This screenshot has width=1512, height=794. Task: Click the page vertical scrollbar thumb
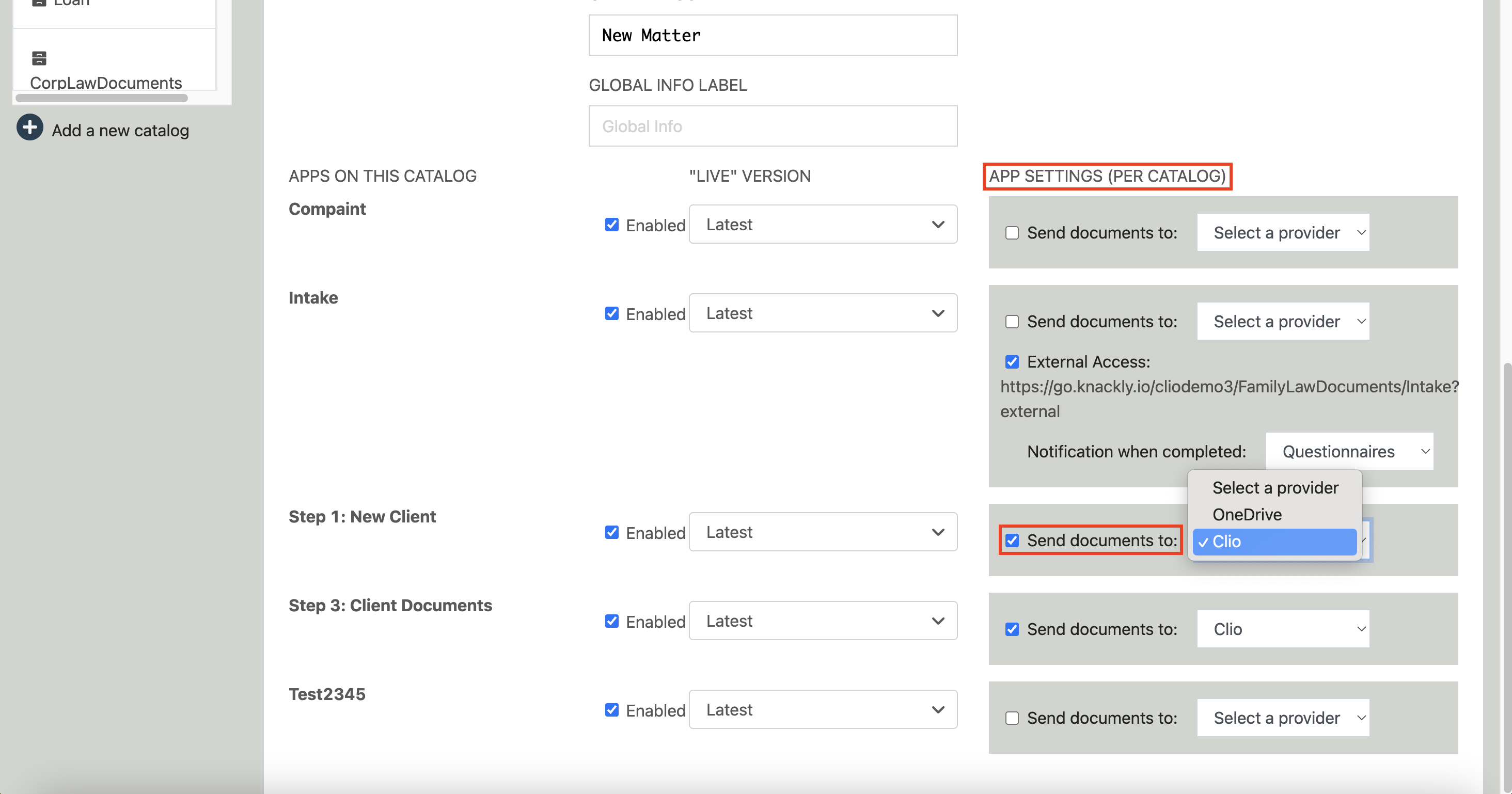coord(1507,578)
